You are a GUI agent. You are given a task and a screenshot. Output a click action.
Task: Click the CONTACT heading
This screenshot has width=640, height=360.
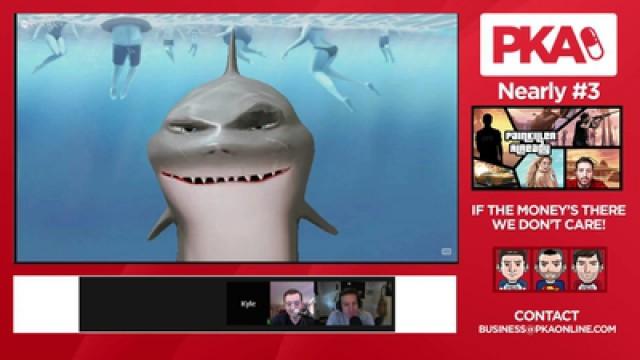pos(547,316)
